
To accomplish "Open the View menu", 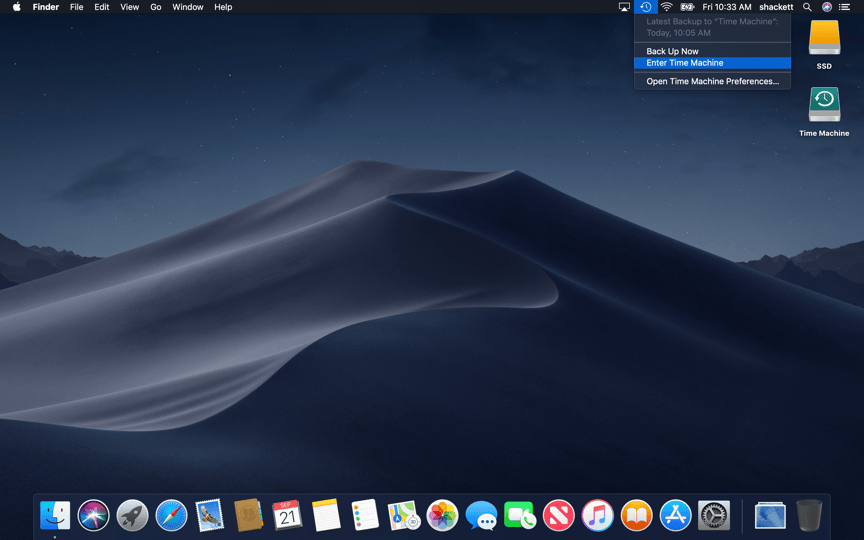I will (x=129, y=7).
